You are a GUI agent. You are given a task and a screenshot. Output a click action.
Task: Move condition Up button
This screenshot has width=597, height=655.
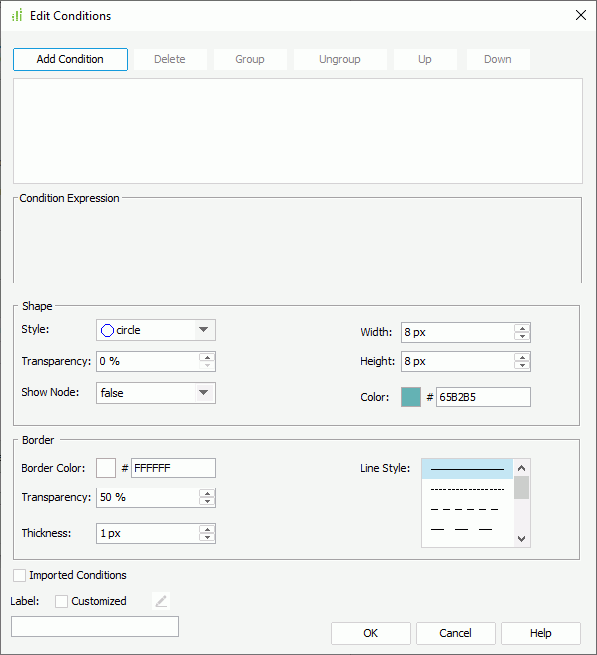coord(425,59)
